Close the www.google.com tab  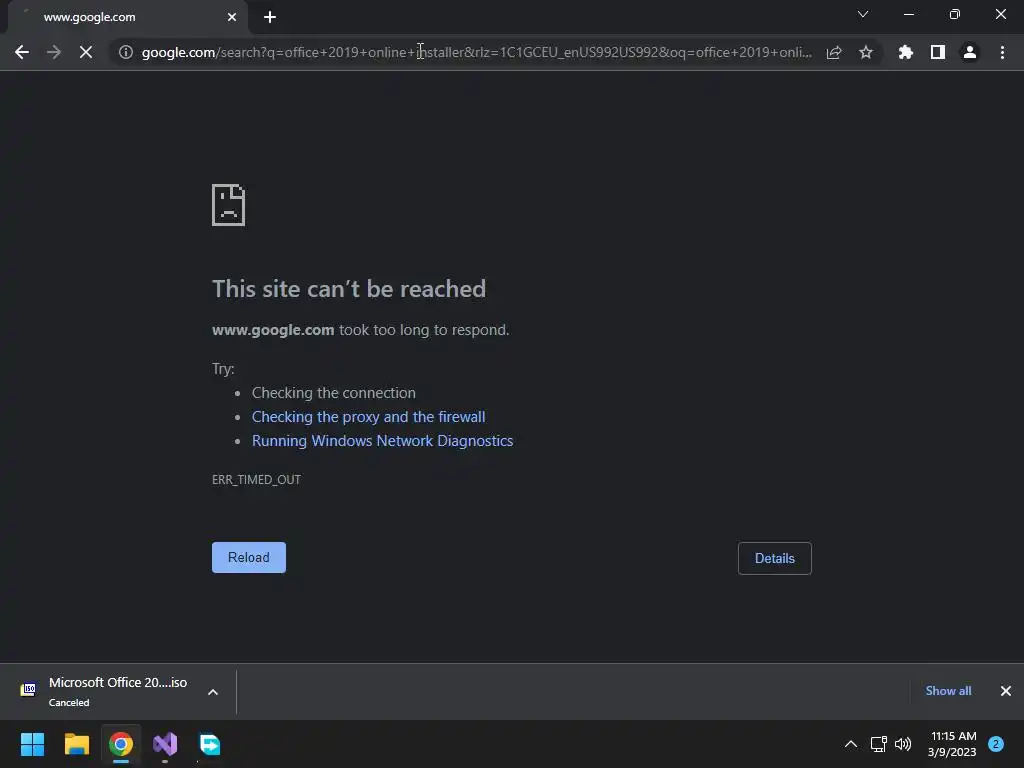click(x=232, y=17)
